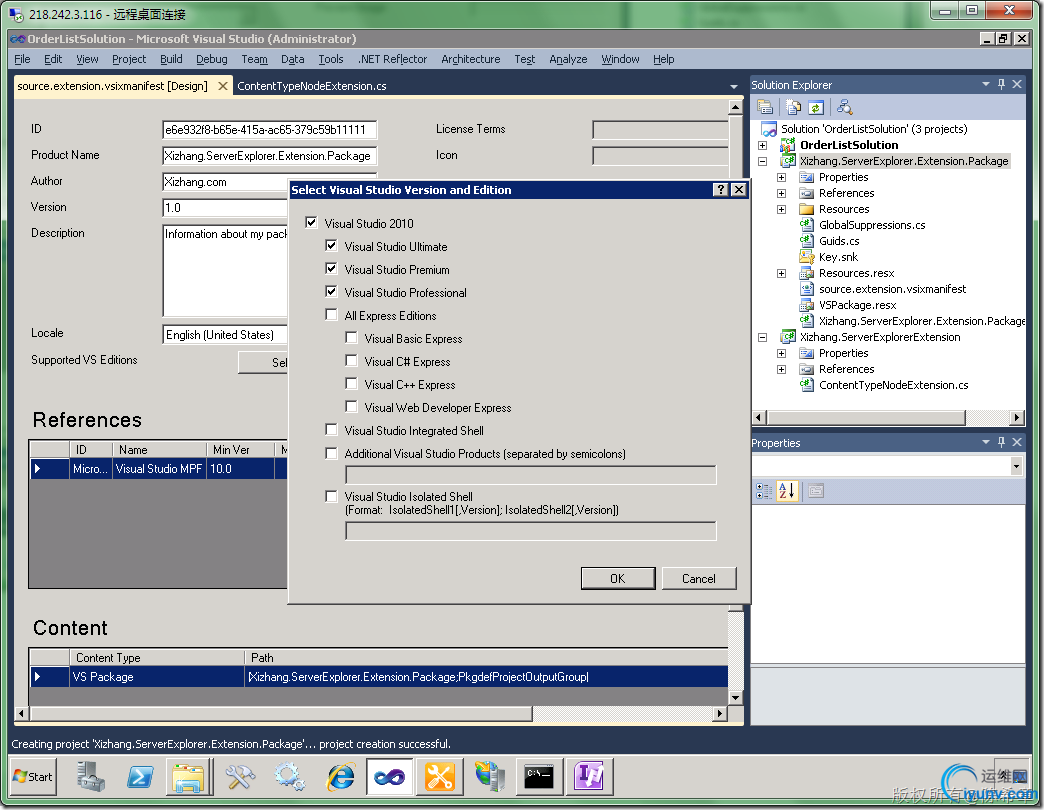
Task: Open purple application icon on taskbar
Action: [x=589, y=777]
